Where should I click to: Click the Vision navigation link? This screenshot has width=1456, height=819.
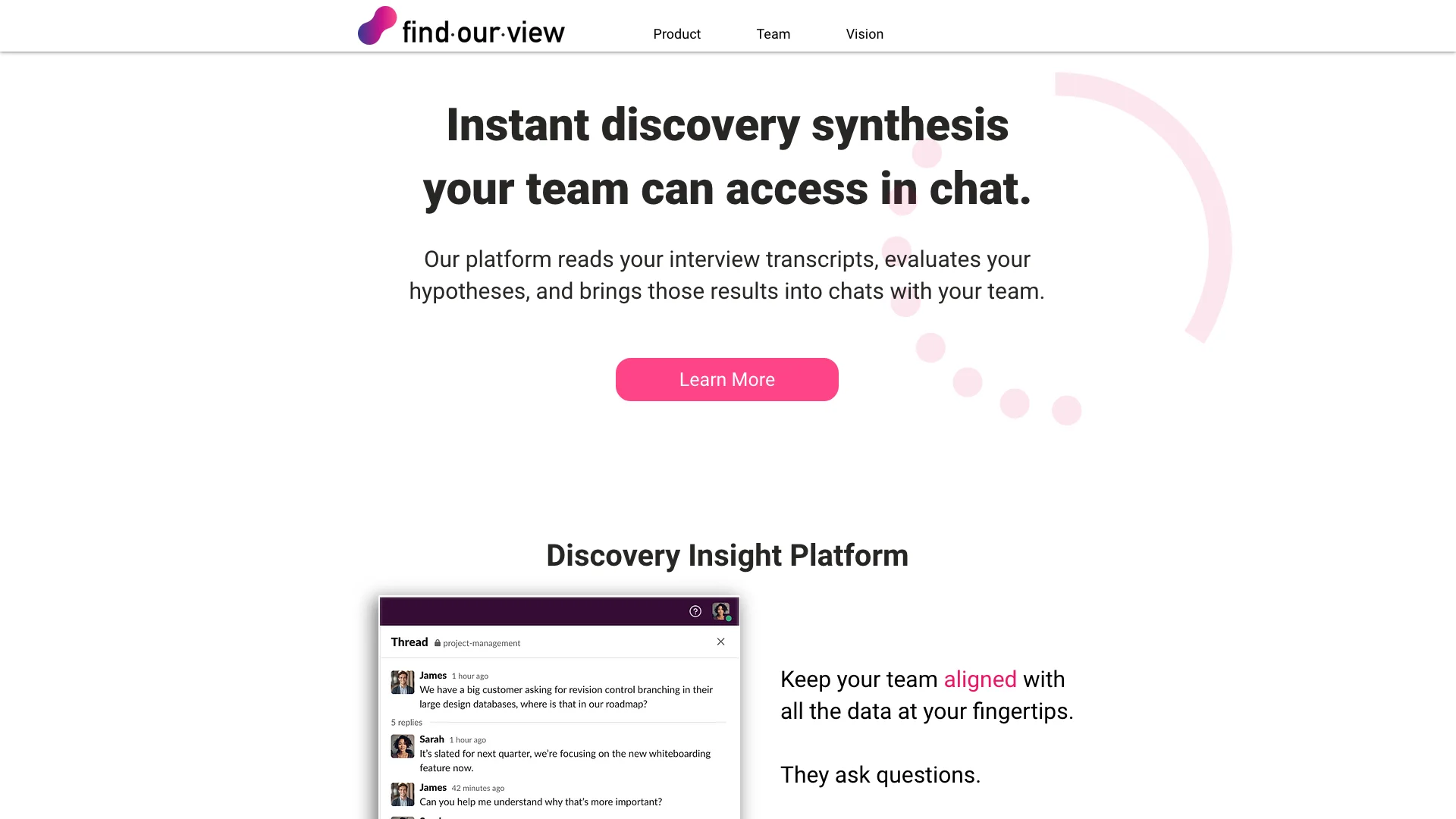864,34
